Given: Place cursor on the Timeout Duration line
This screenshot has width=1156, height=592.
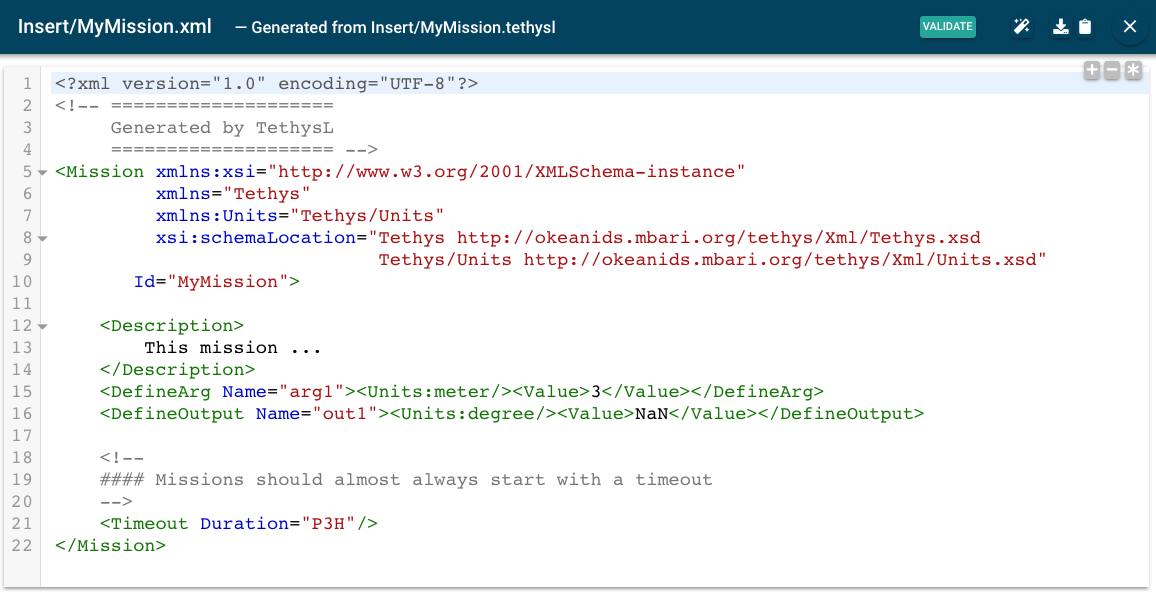Looking at the screenshot, I should (238, 524).
